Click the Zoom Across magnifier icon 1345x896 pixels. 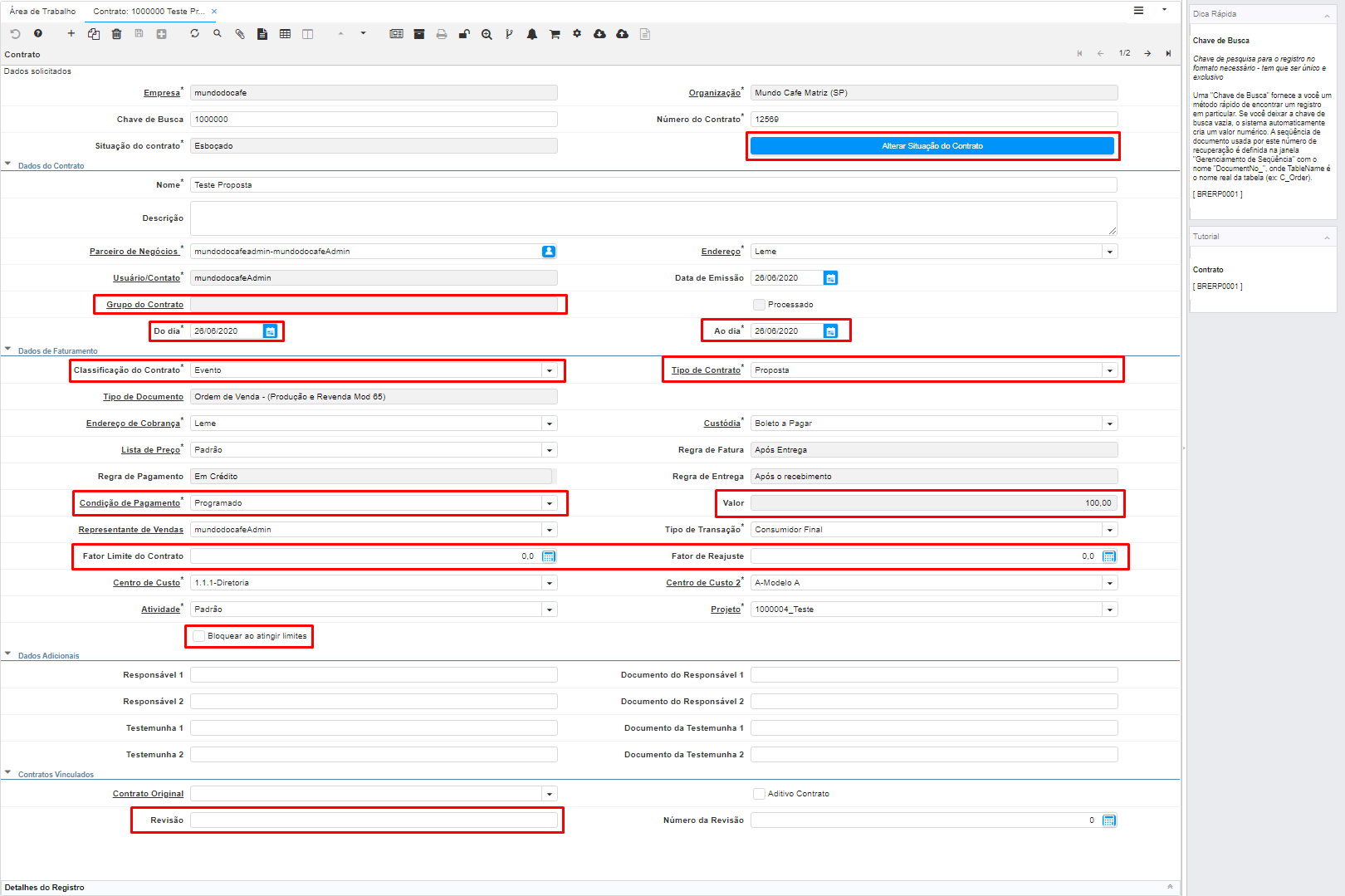coord(487,34)
